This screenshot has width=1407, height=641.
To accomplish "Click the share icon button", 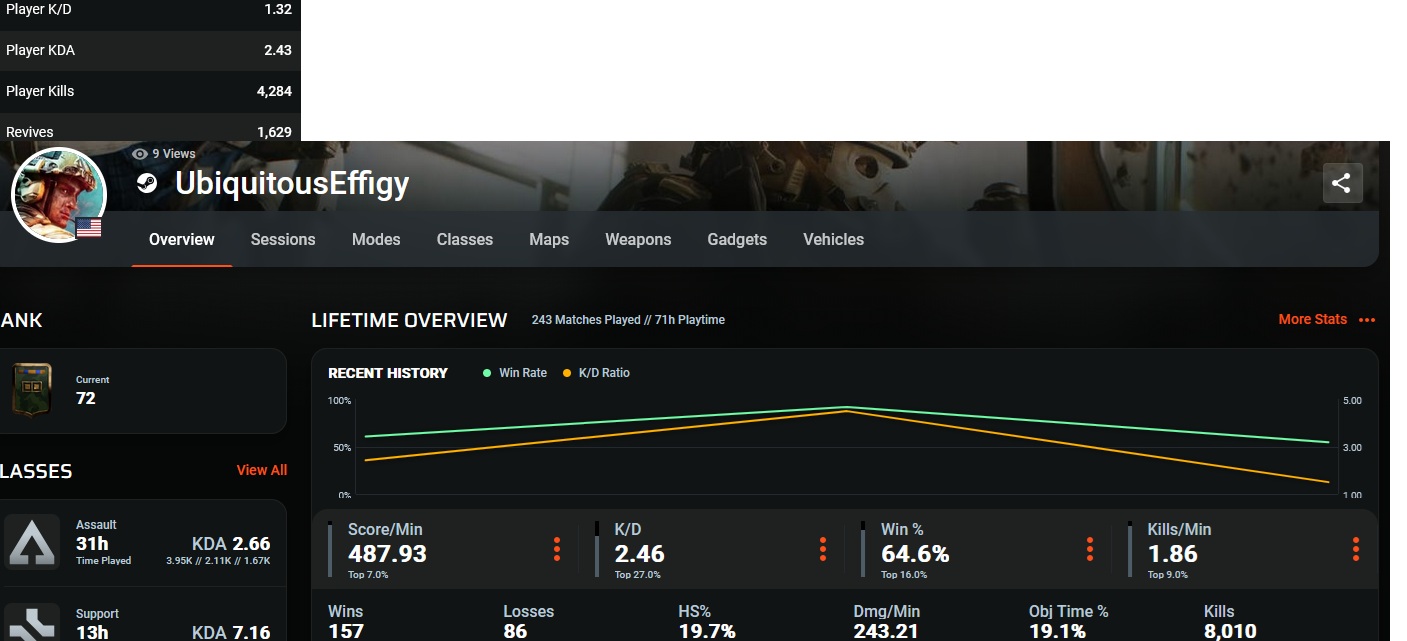I will [x=1342, y=183].
